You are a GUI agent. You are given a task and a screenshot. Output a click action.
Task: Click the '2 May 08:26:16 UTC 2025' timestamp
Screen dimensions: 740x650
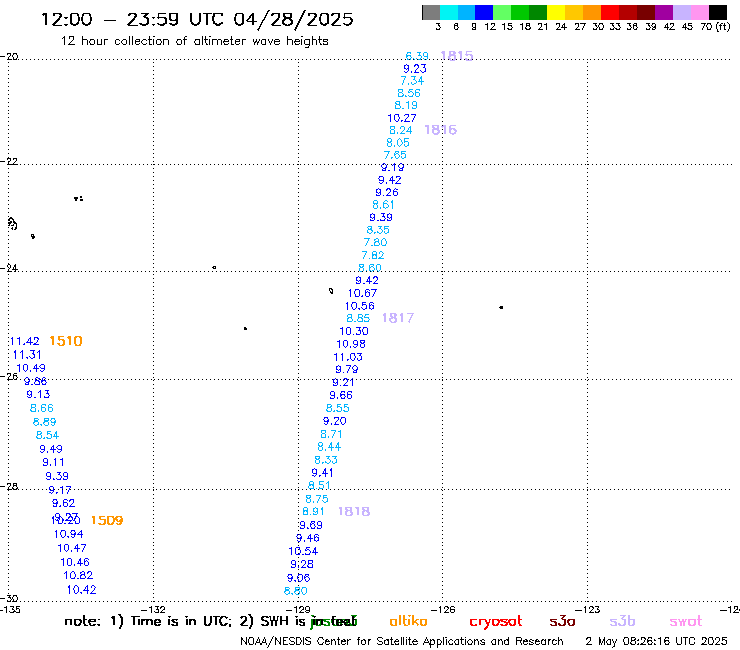click(656, 641)
